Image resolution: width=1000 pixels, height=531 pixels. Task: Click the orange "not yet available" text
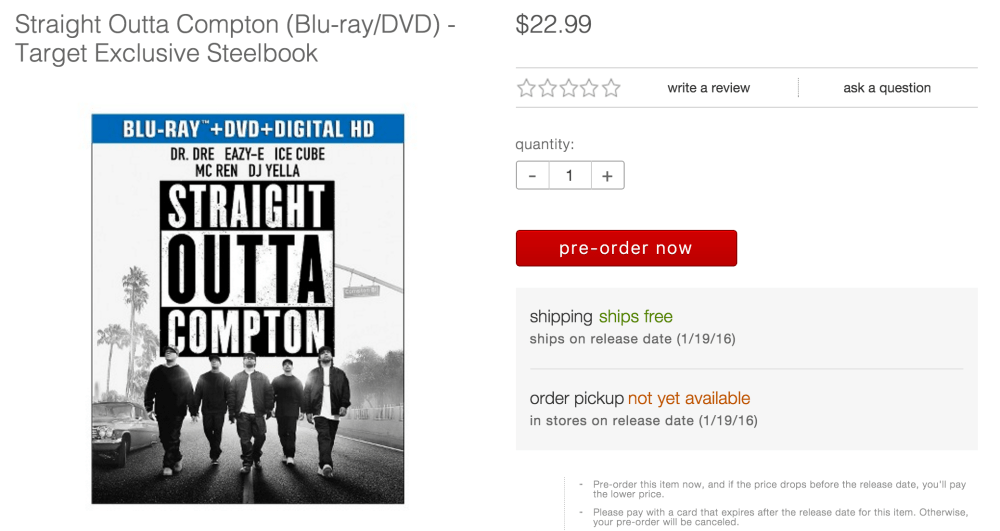click(x=689, y=399)
